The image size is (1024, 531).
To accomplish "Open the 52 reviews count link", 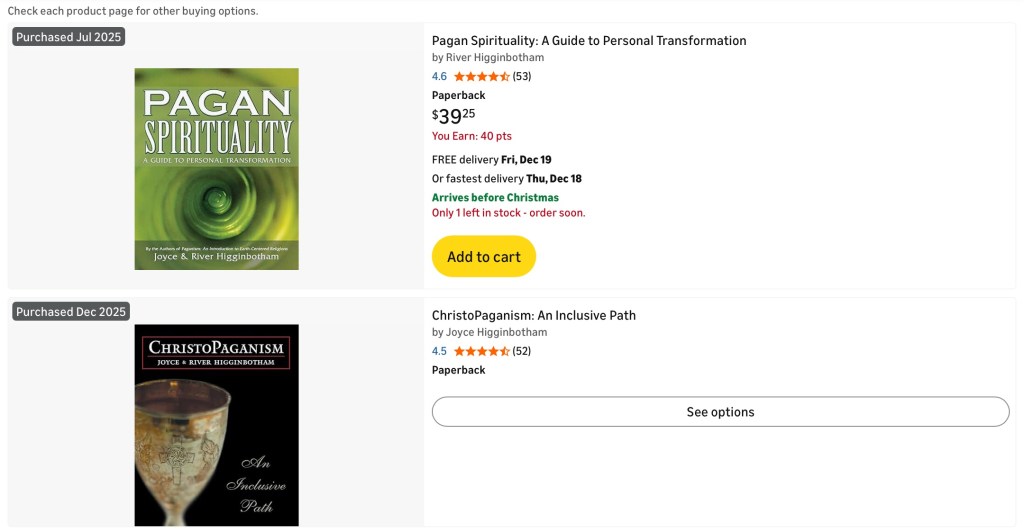I will coord(522,352).
